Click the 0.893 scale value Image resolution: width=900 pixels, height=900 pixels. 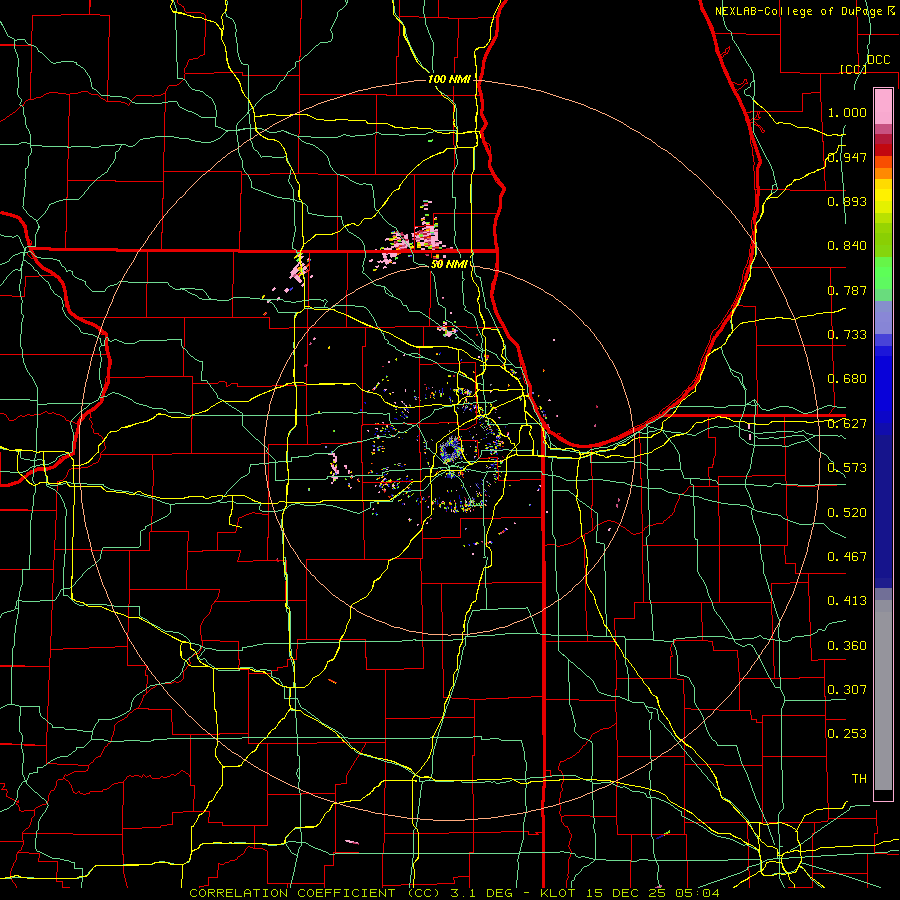(x=847, y=201)
